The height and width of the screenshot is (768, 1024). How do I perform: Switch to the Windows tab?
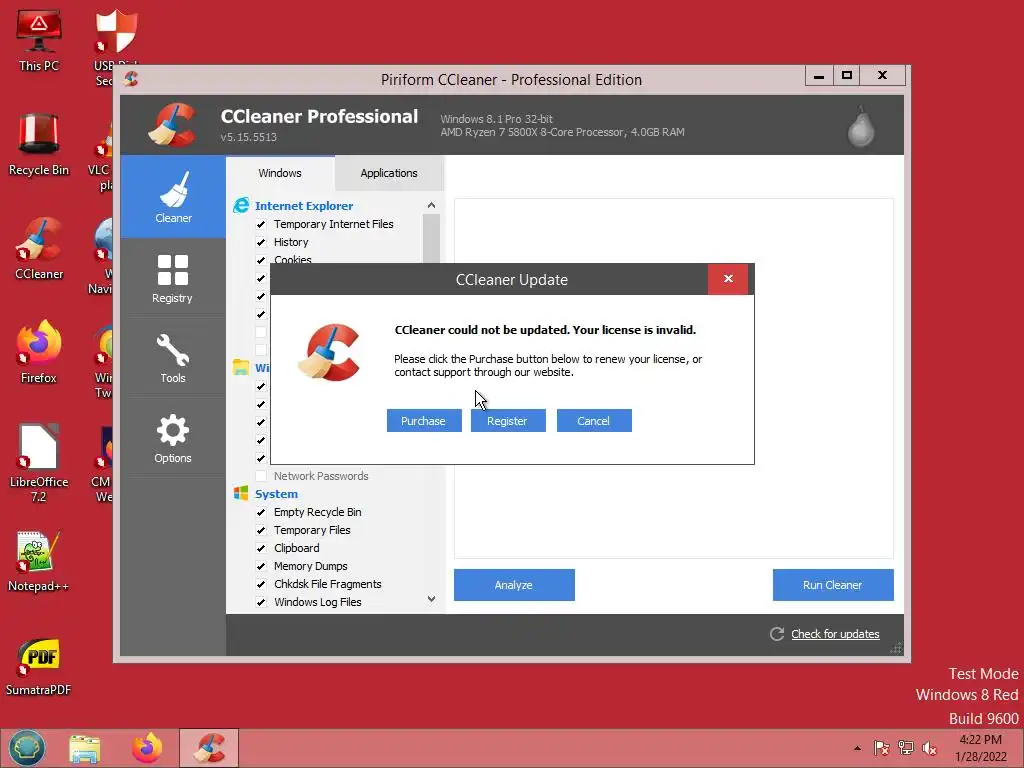(280, 173)
